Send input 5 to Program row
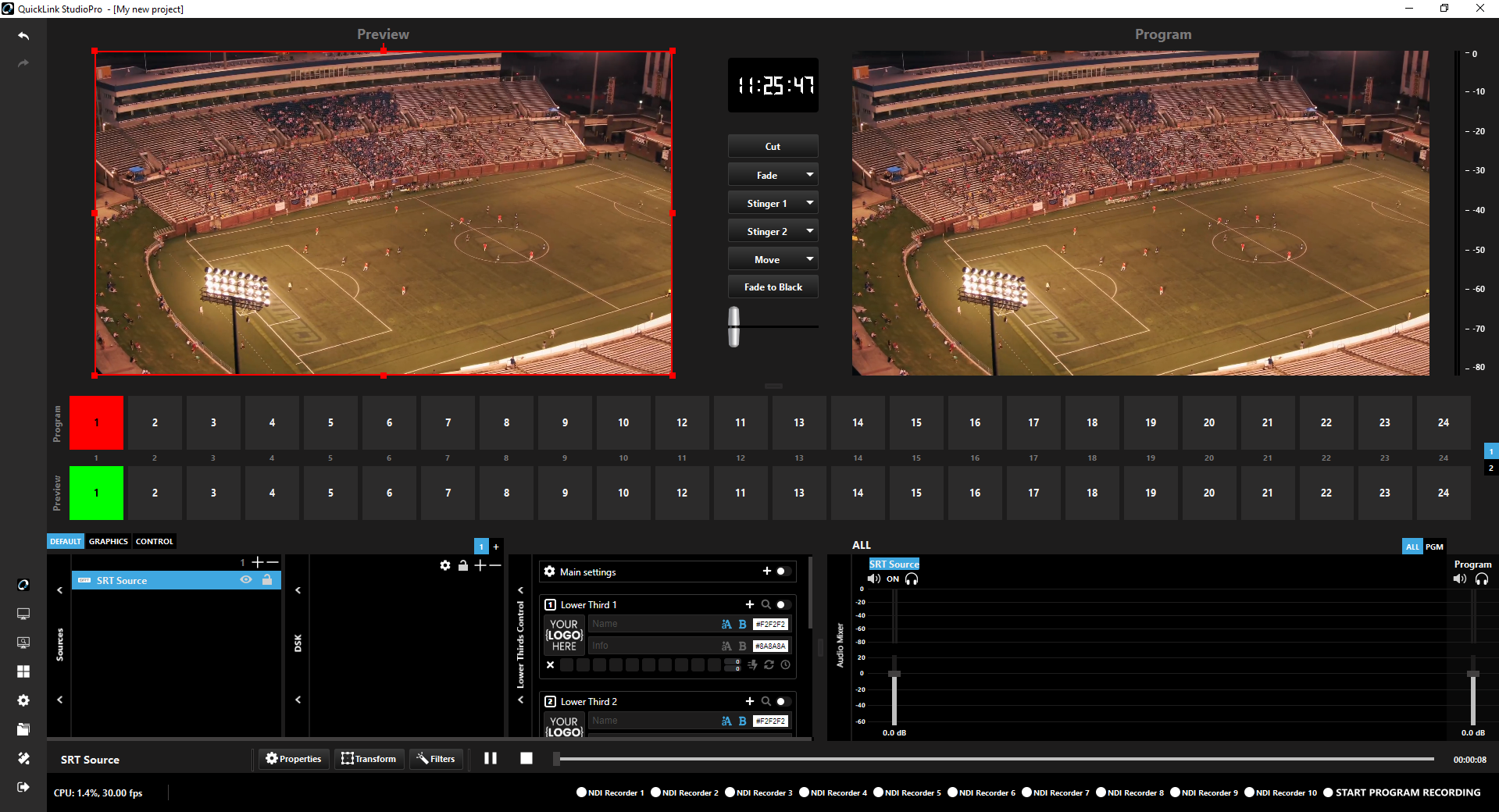Image resolution: width=1499 pixels, height=812 pixels. pyautogui.click(x=330, y=422)
